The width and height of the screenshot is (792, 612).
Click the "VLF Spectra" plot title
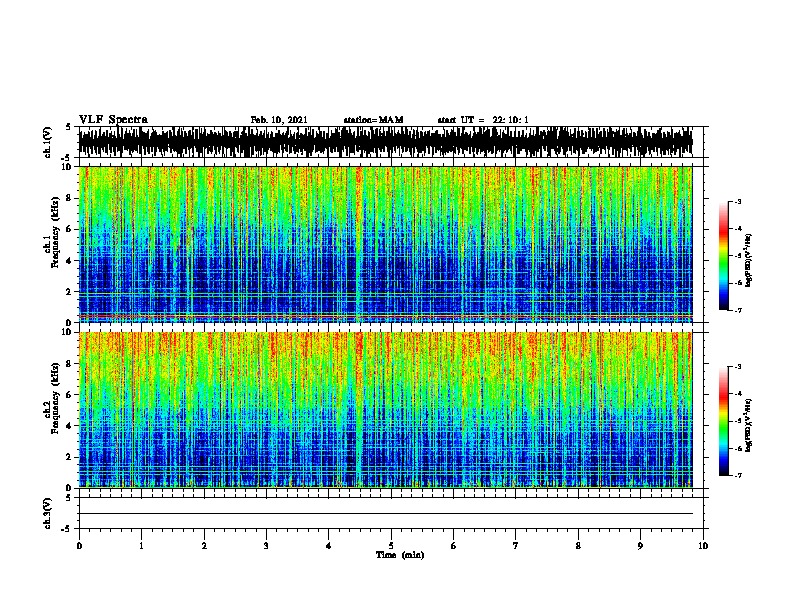pyautogui.click(x=113, y=120)
